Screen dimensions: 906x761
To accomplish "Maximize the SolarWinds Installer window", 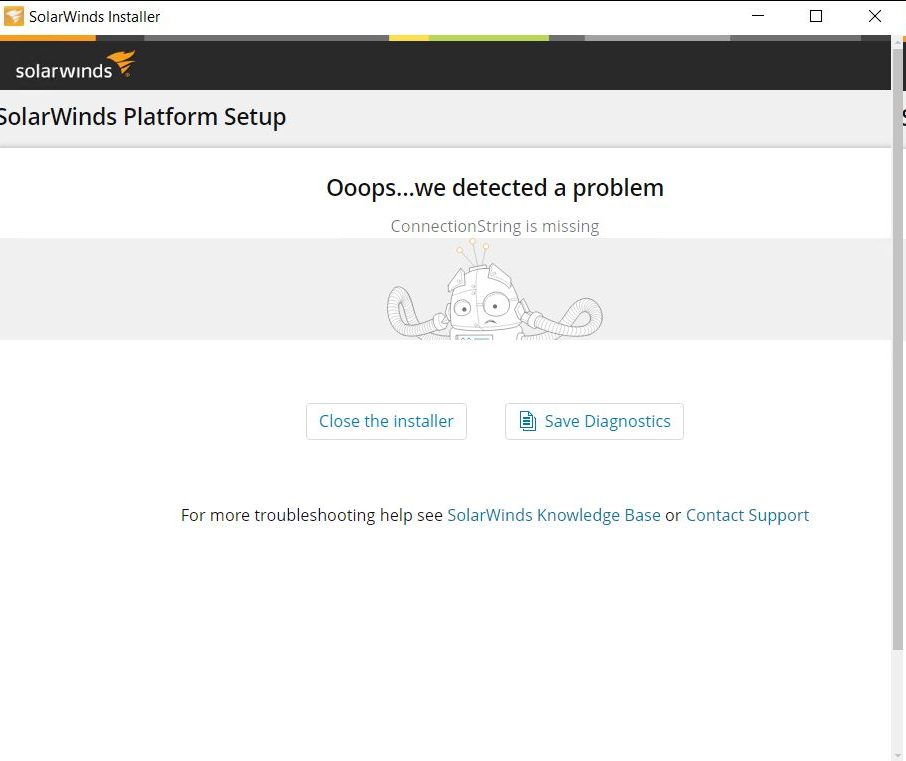I will (816, 16).
